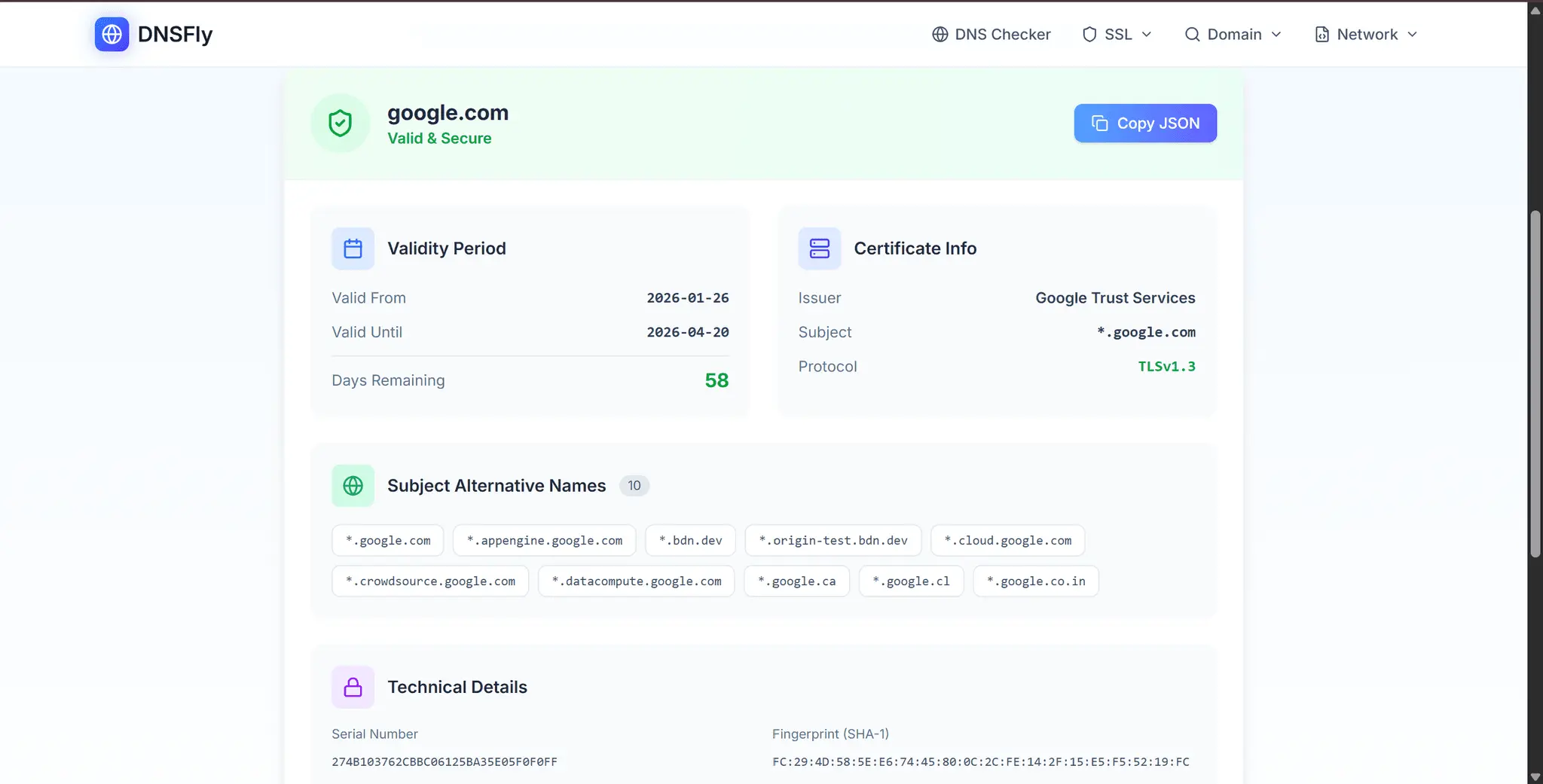Select the *.google.com subject value

click(x=1146, y=332)
